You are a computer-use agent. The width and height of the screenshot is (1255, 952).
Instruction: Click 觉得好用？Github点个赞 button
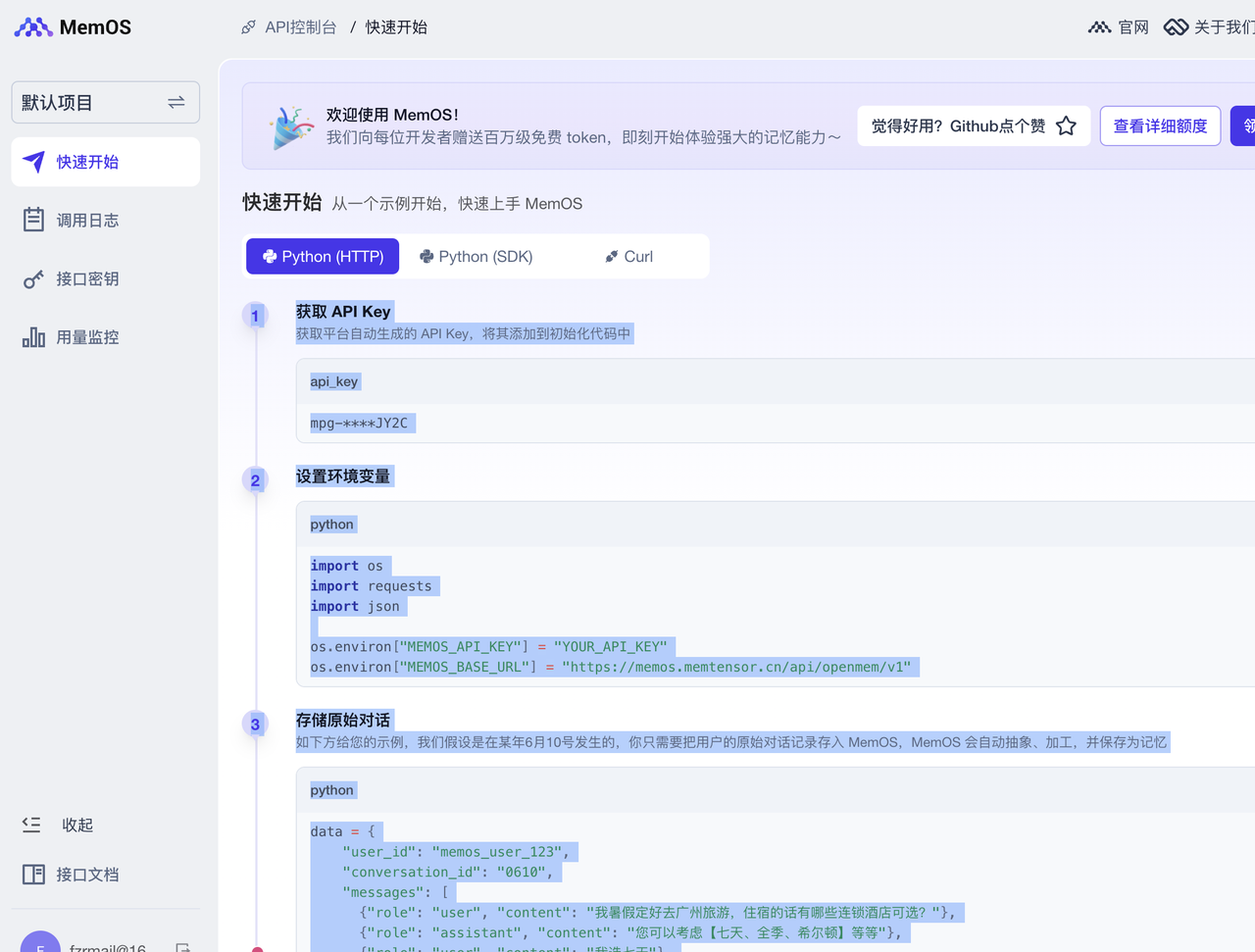(x=974, y=125)
